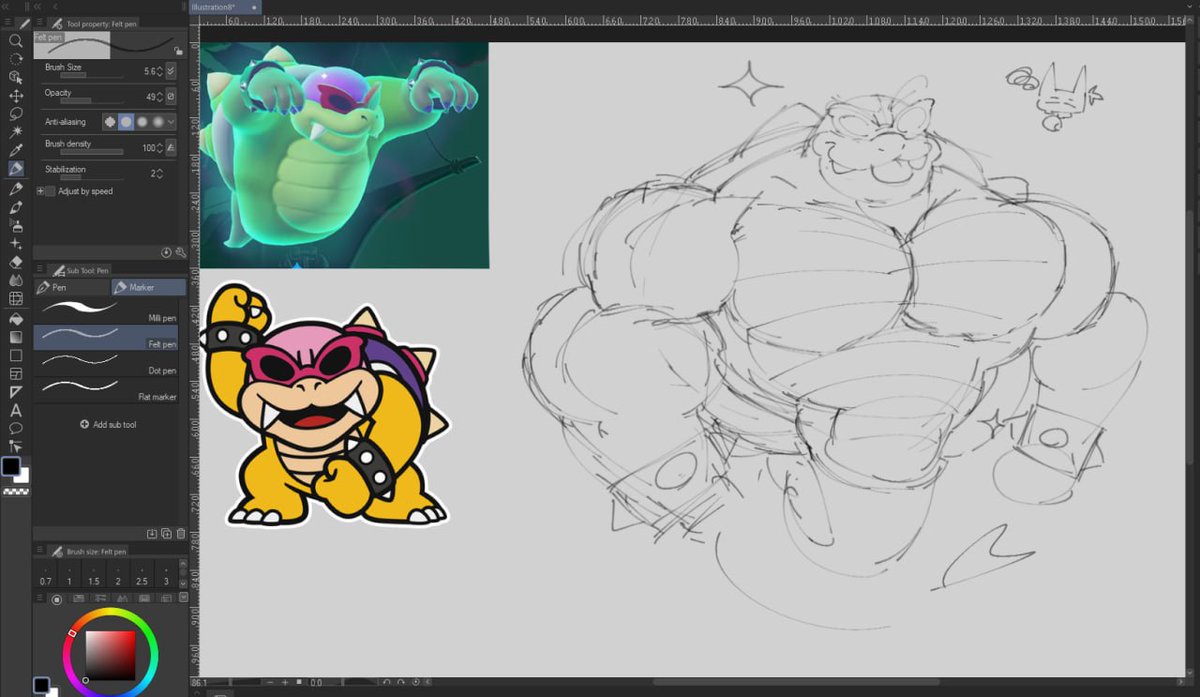Open Brush density dynamics settings button

pyautogui.click(x=171, y=148)
